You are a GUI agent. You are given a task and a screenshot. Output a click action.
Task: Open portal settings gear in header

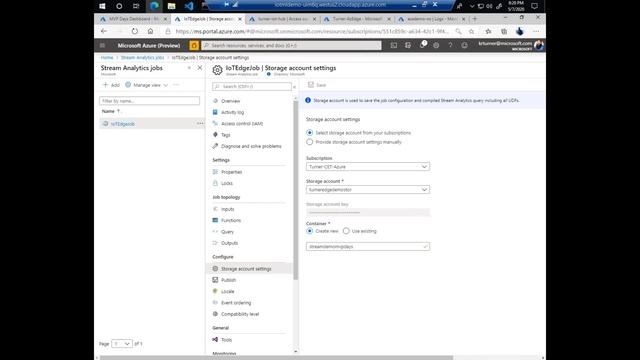coord(436,45)
